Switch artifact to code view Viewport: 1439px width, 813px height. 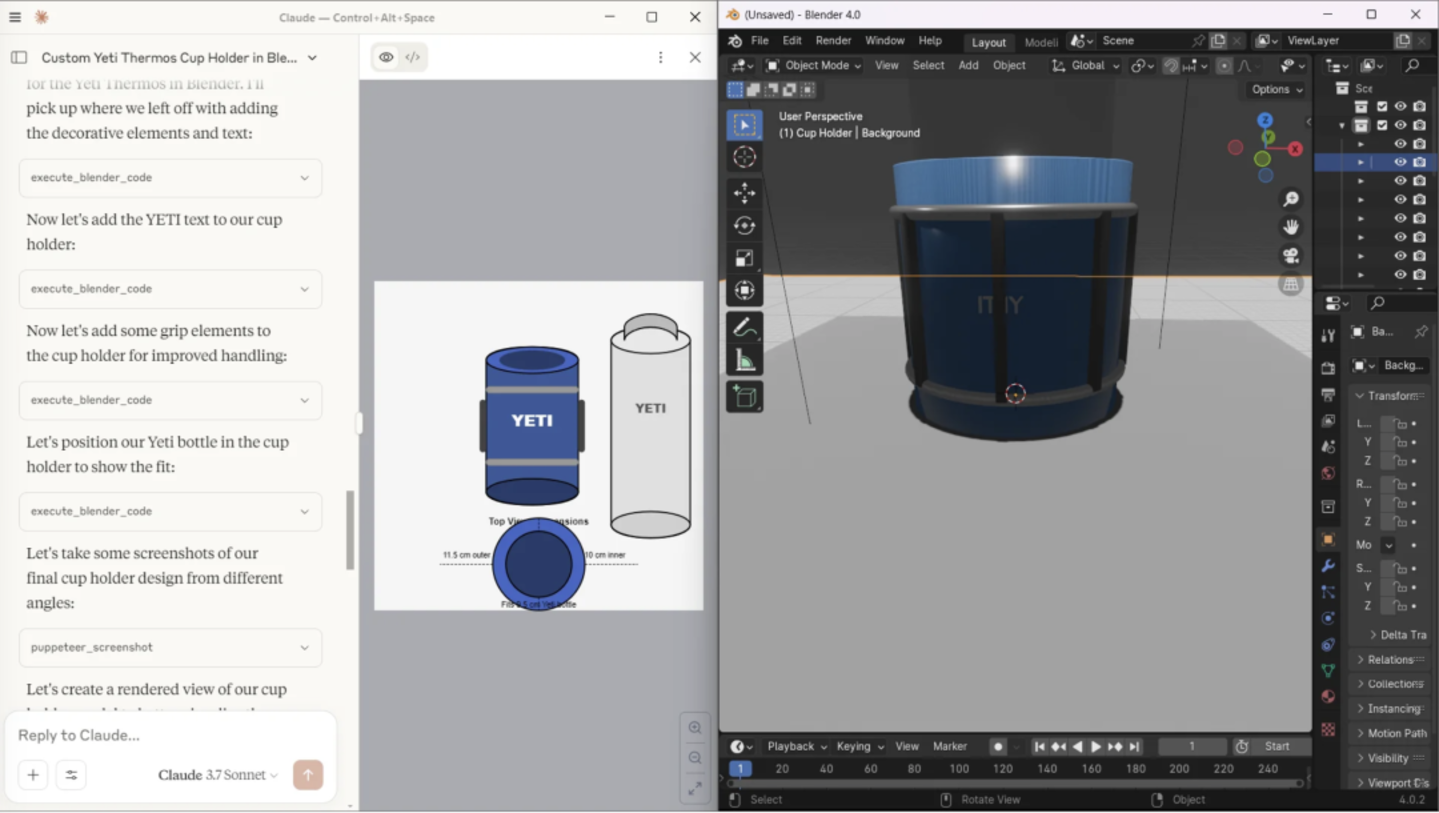(413, 58)
